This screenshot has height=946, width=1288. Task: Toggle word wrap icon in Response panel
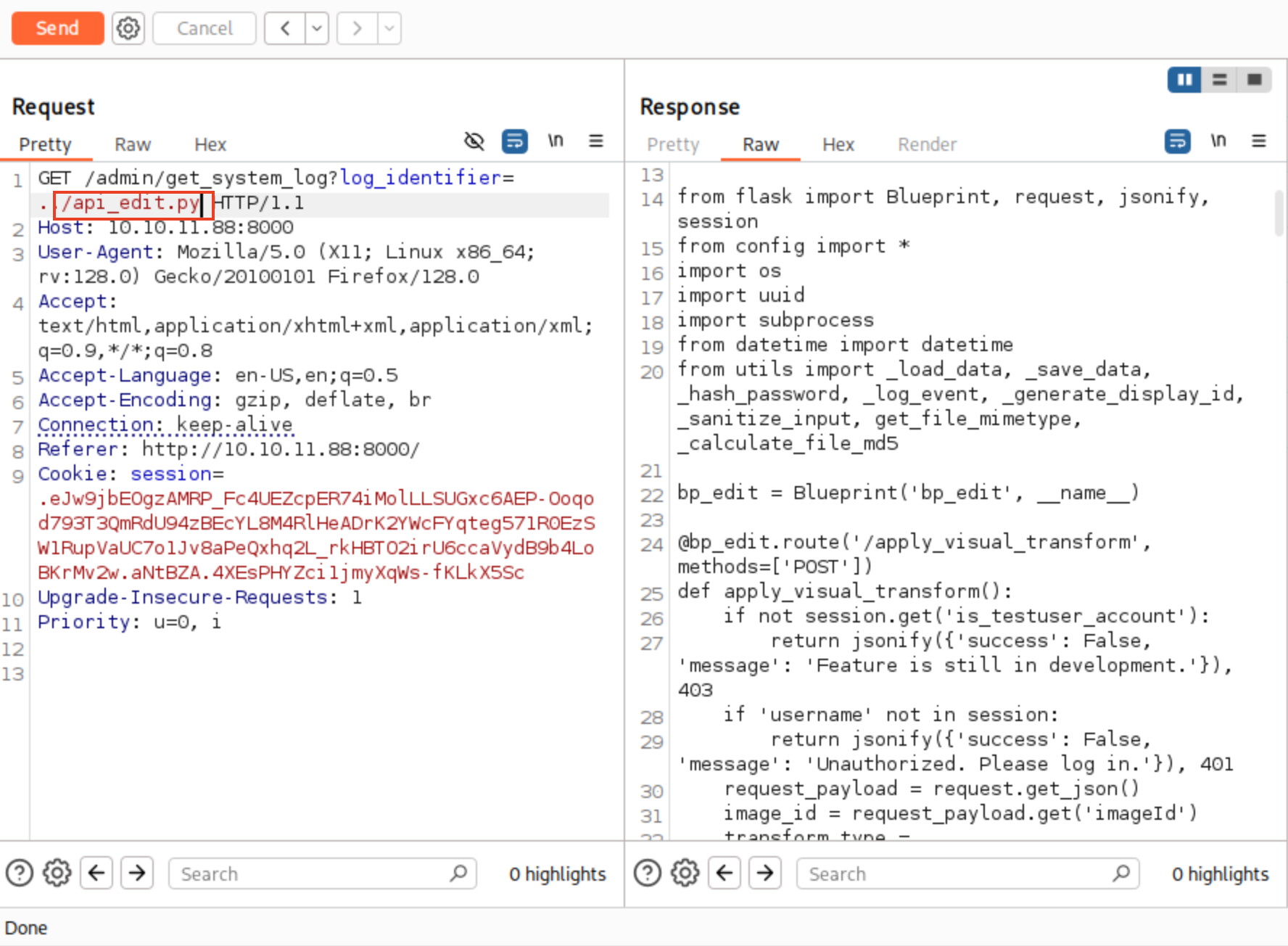pyautogui.click(x=1178, y=141)
